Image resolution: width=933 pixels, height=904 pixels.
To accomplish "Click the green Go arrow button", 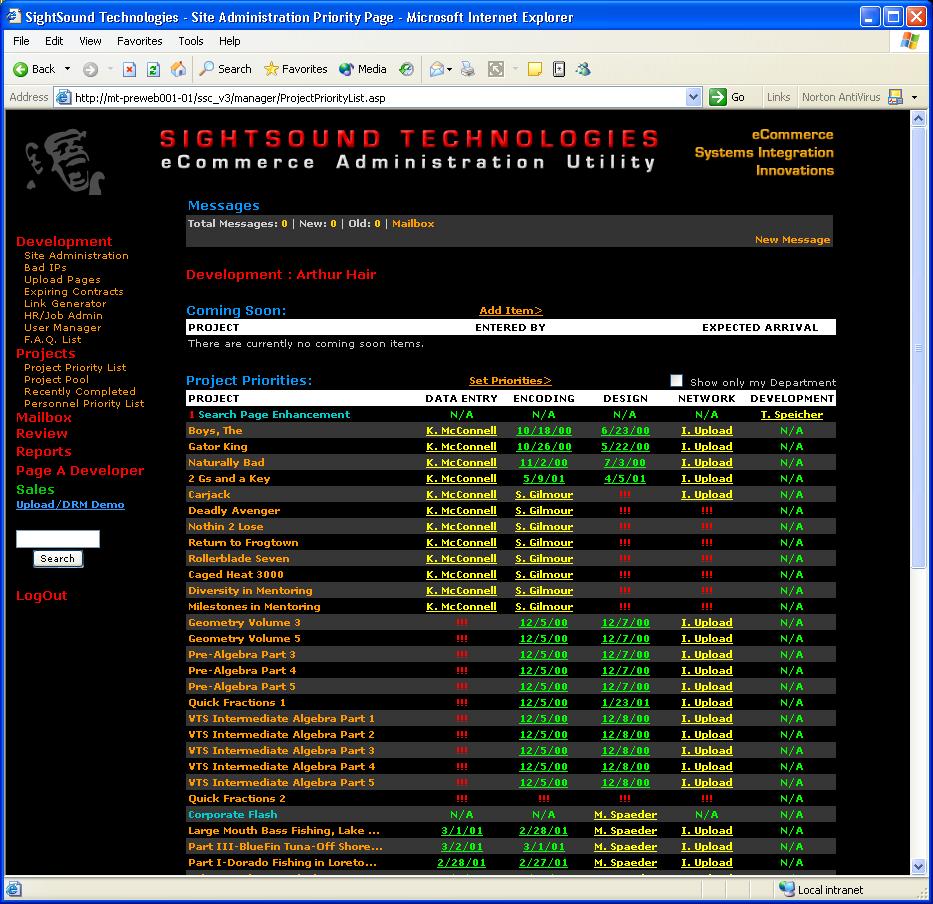I will [x=718, y=97].
